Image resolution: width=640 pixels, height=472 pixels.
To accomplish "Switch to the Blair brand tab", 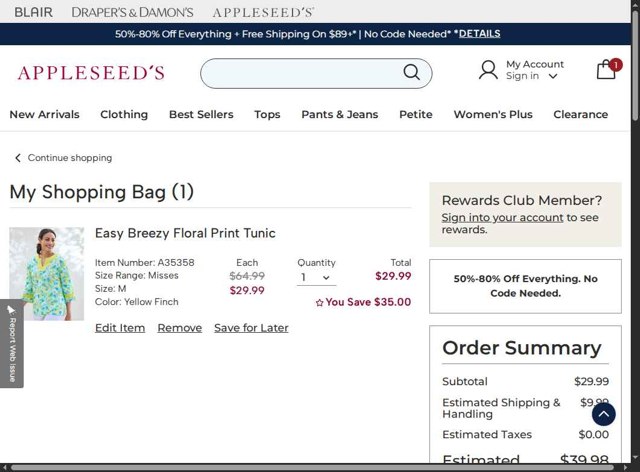I will pos(33,12).
